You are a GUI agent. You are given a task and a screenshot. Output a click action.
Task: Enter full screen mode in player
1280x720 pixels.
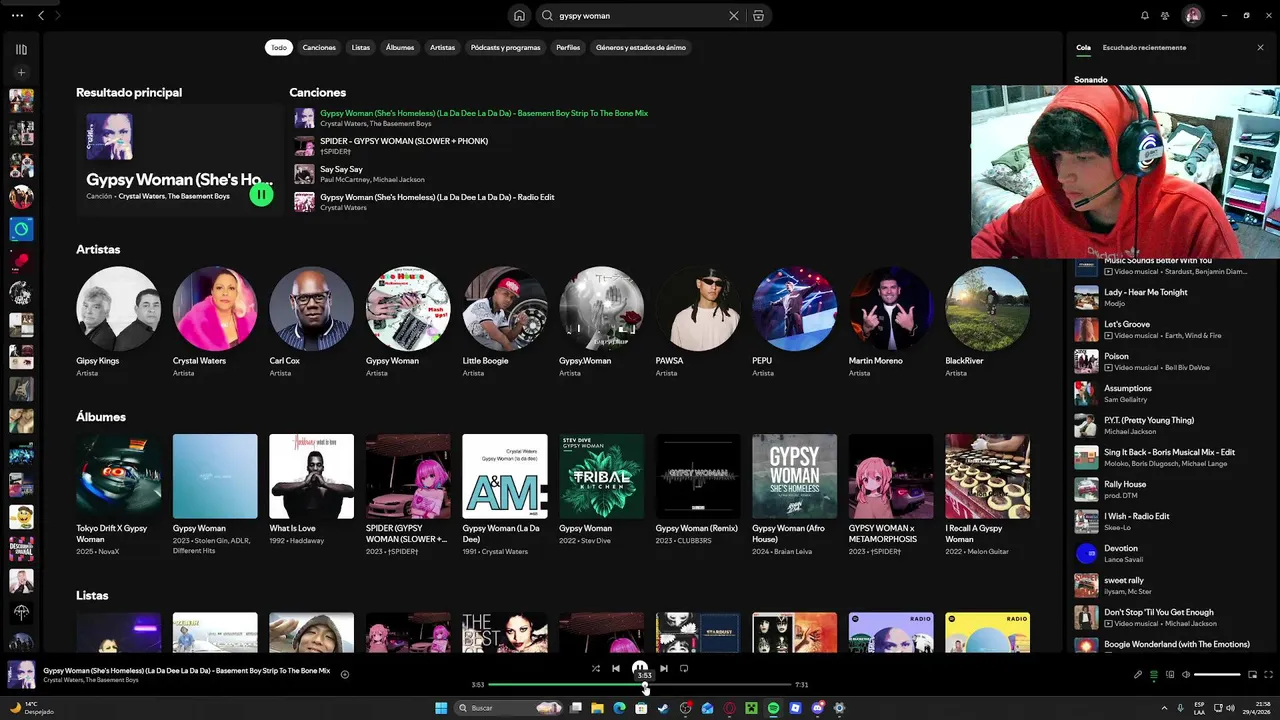pos(1269,674)
